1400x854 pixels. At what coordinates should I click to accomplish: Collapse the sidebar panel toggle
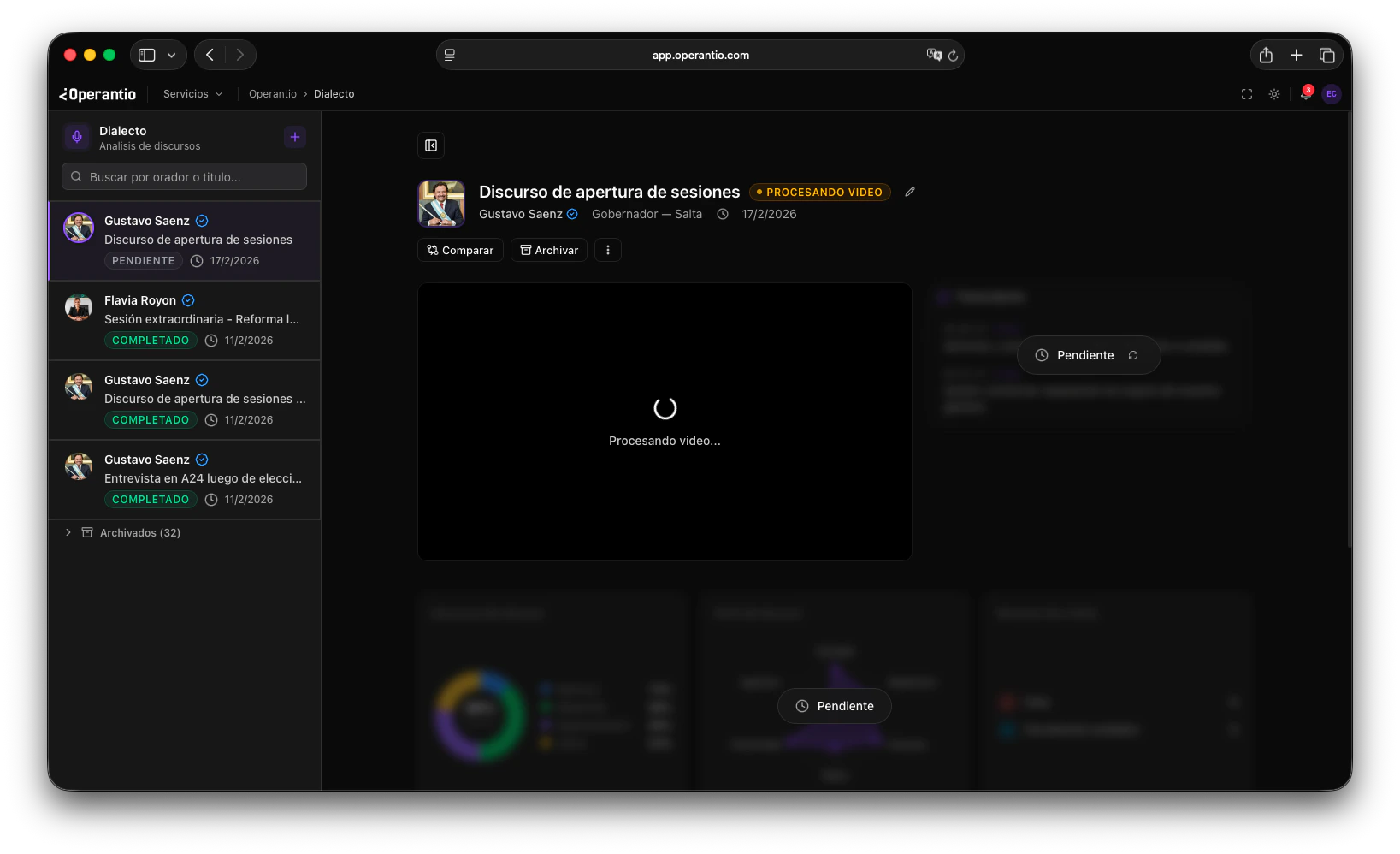[431, 145]
